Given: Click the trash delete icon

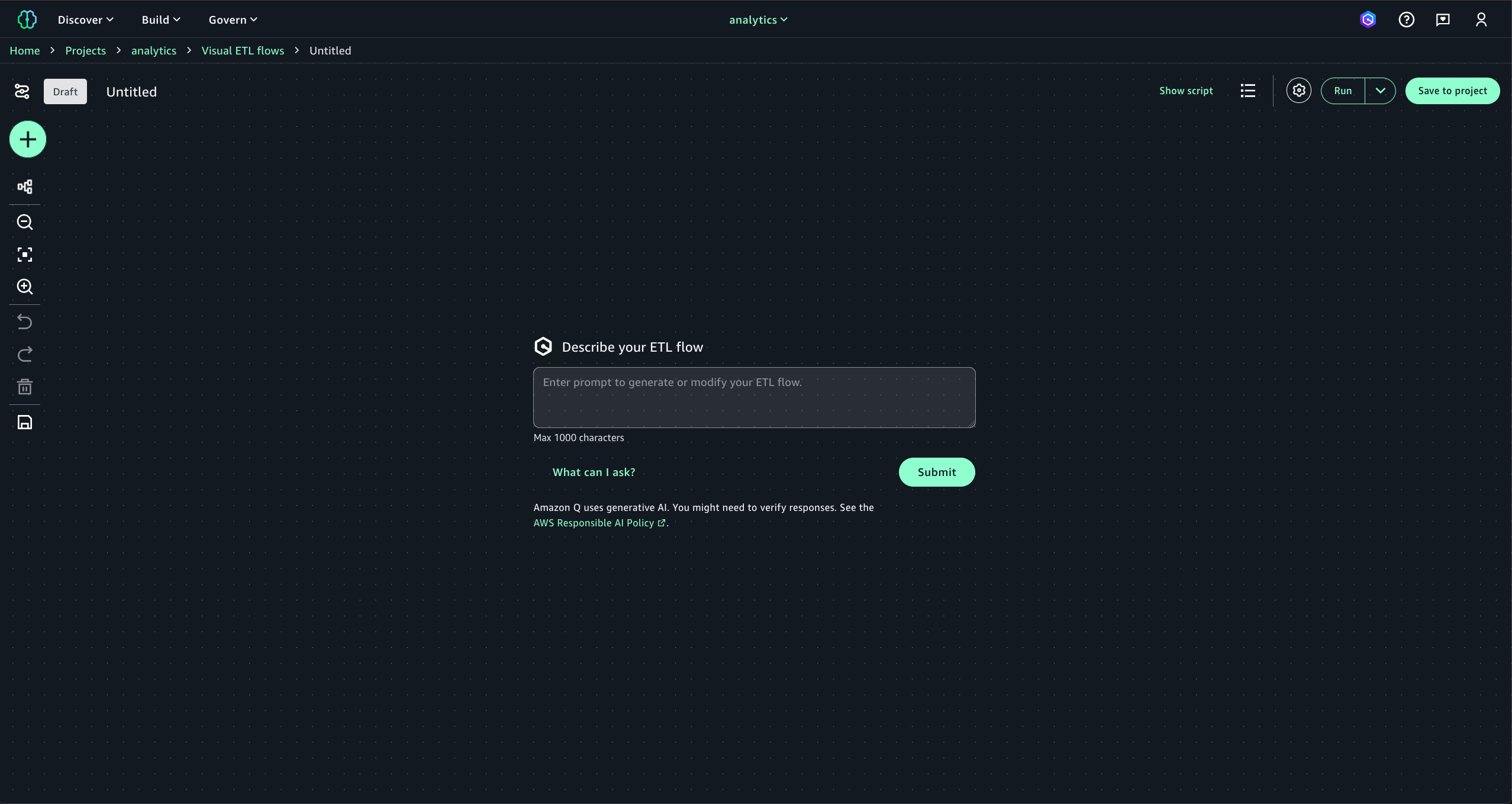Looking at the screenshot, I should [x=25, y=387].
